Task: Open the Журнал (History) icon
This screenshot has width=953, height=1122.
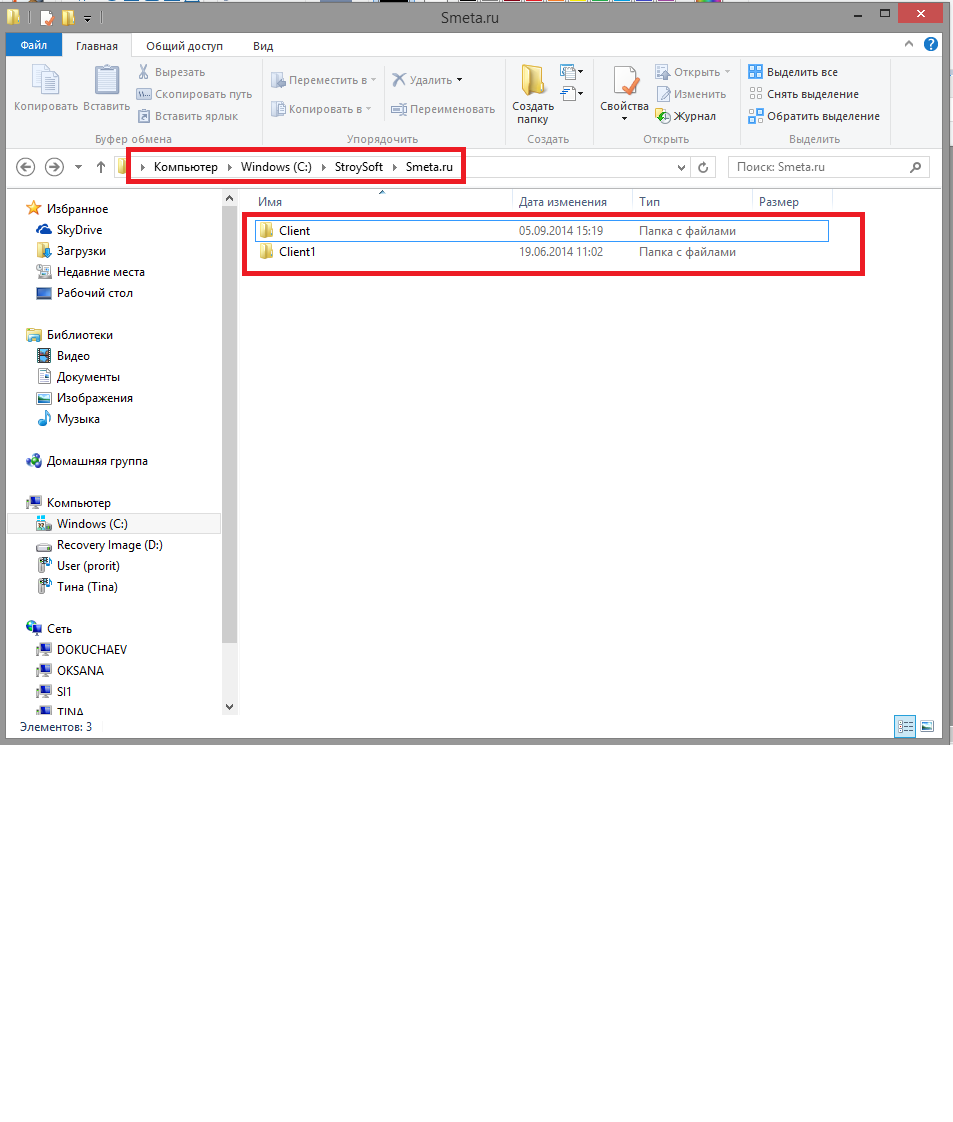Action: click(663, 116)
